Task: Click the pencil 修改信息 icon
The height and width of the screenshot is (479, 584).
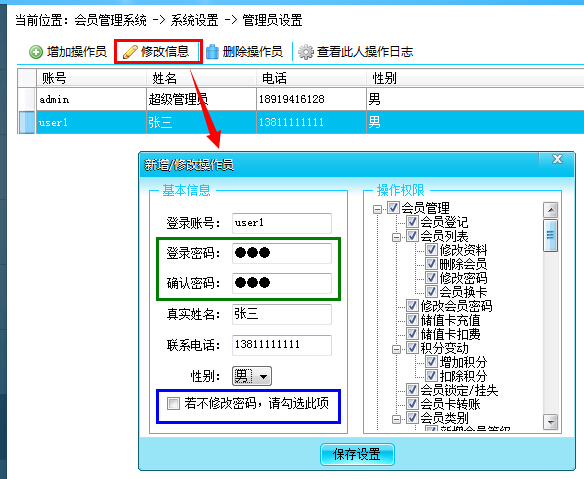Action: [130, 52]
